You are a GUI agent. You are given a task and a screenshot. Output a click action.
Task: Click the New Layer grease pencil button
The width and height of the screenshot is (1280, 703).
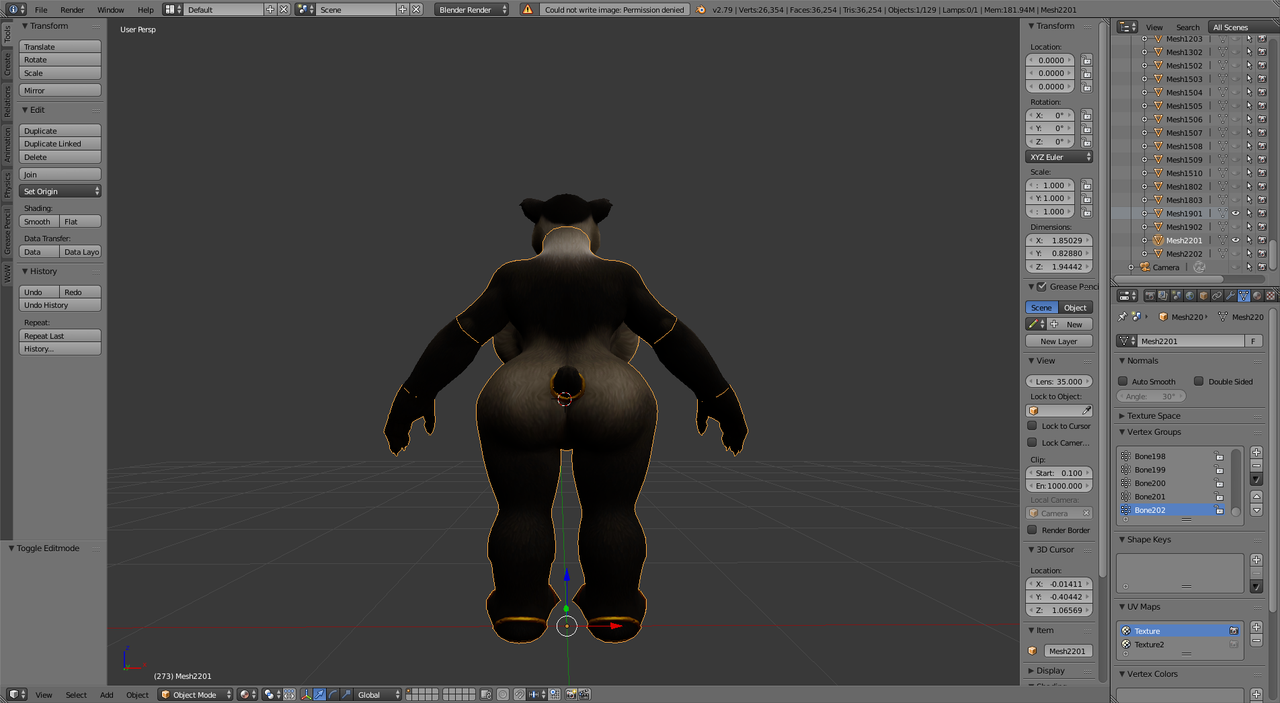[1060, 341]
